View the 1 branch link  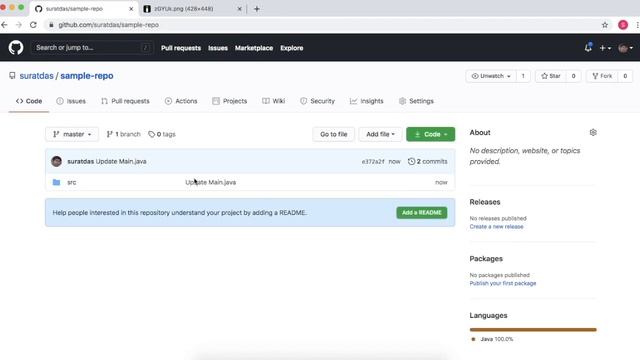pyautogui.click(x=123, y=134)
